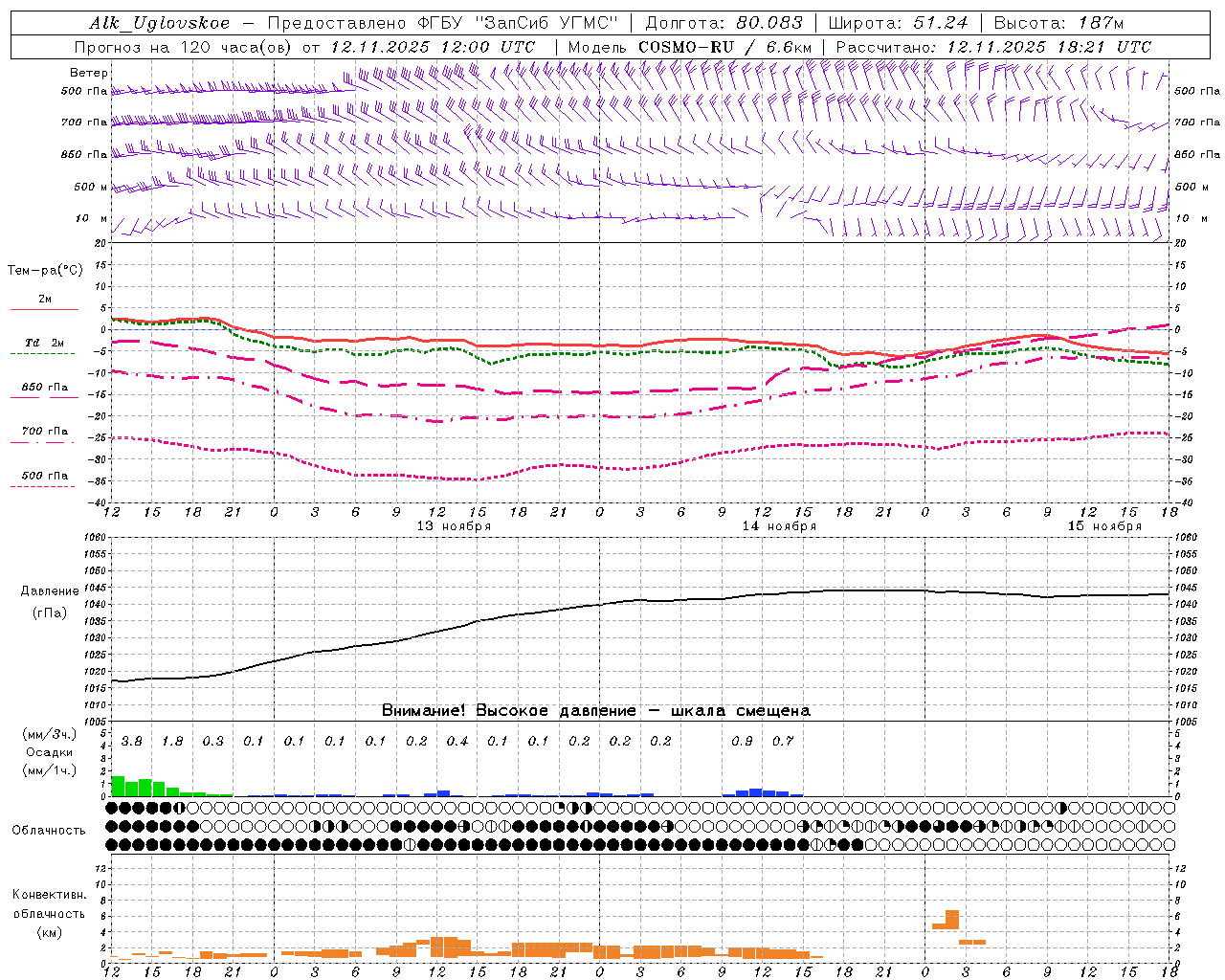The image size is (1225, 980).
Task: Click the Td 2м dew point legend label
Action: 45,343
